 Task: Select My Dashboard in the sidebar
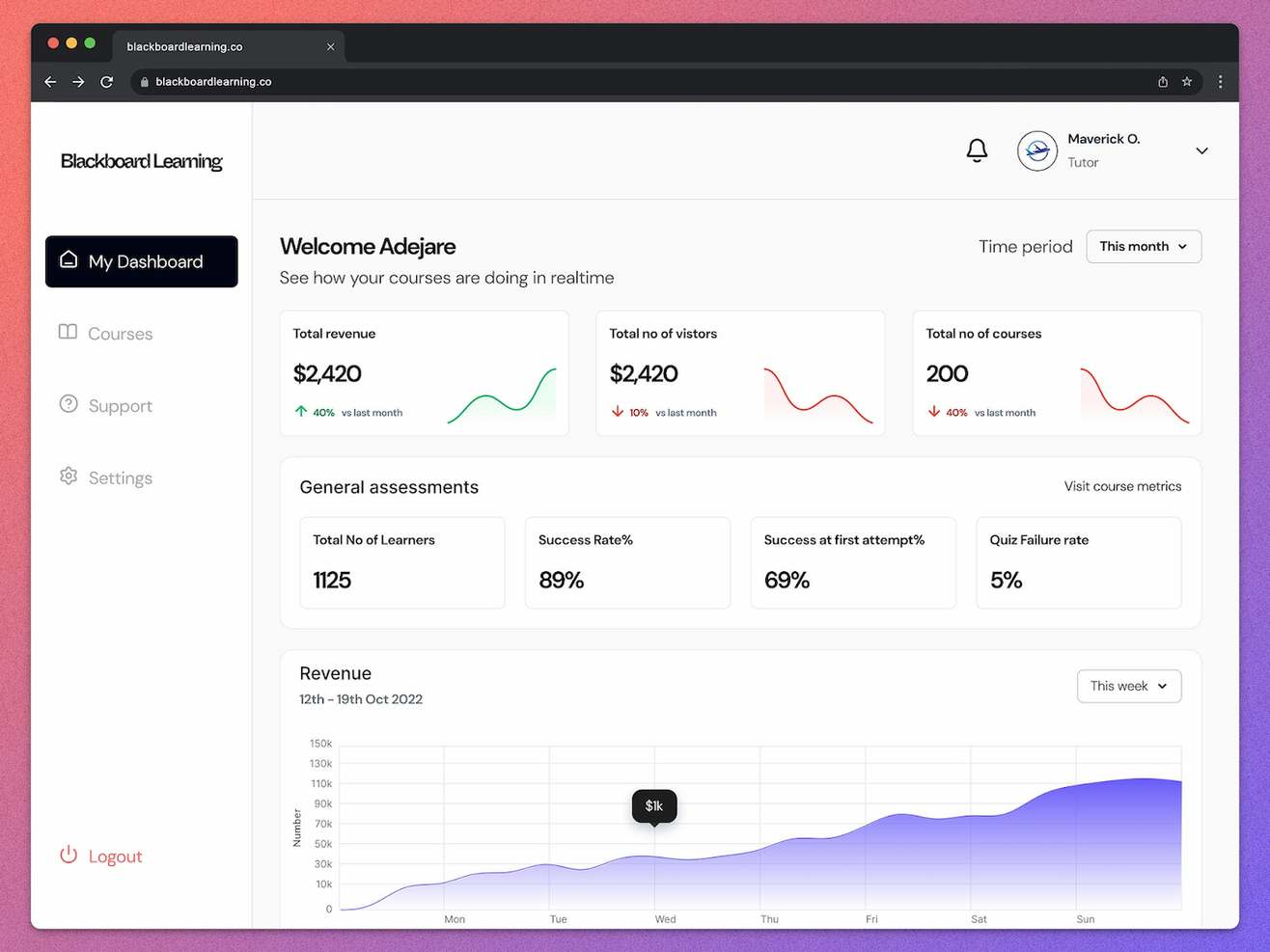pos(142,261)
